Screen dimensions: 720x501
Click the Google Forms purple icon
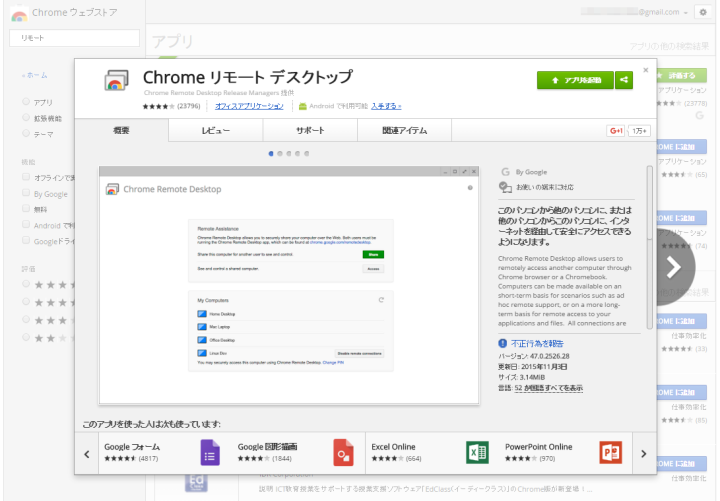pyautogui.click(x=210, y=453)
